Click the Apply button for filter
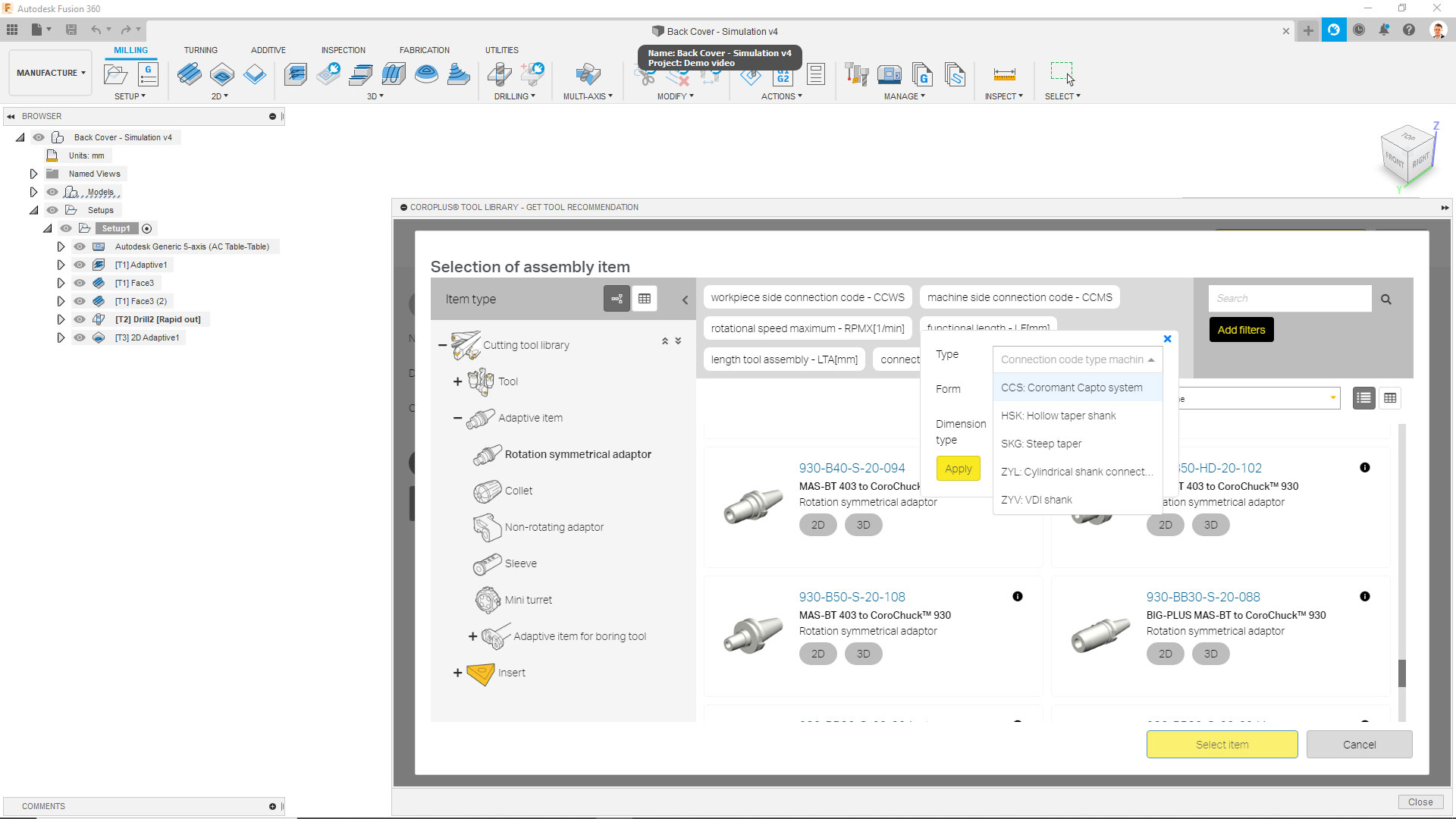The image size is (1456, 819). click(957, 468)
